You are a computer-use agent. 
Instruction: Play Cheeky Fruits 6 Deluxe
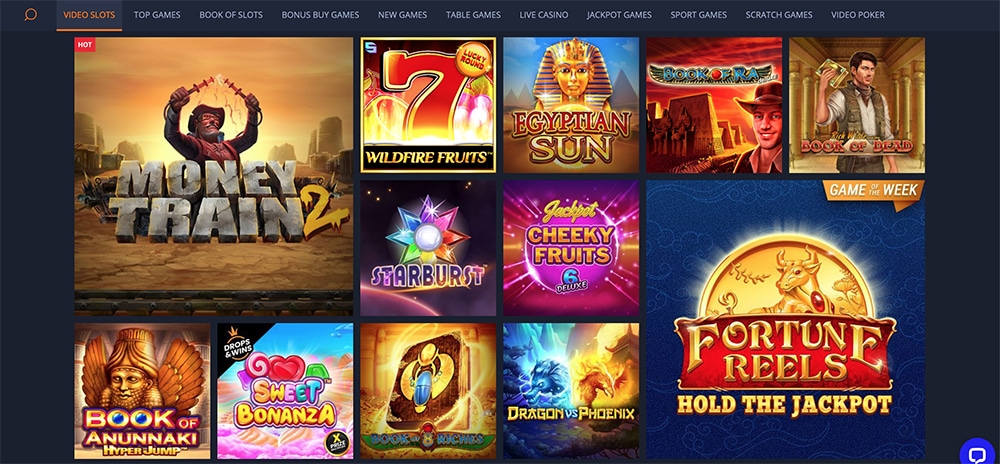pyautogui.click(x=571, y=248)
